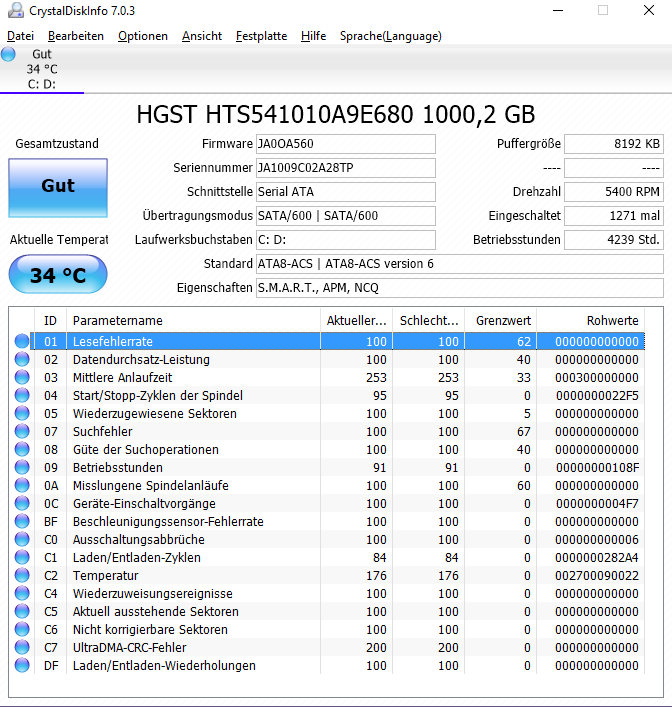
Task: Click the Eigenschaften field S.M.A.R.T., APM, NCQ
Action: point(460,288)
